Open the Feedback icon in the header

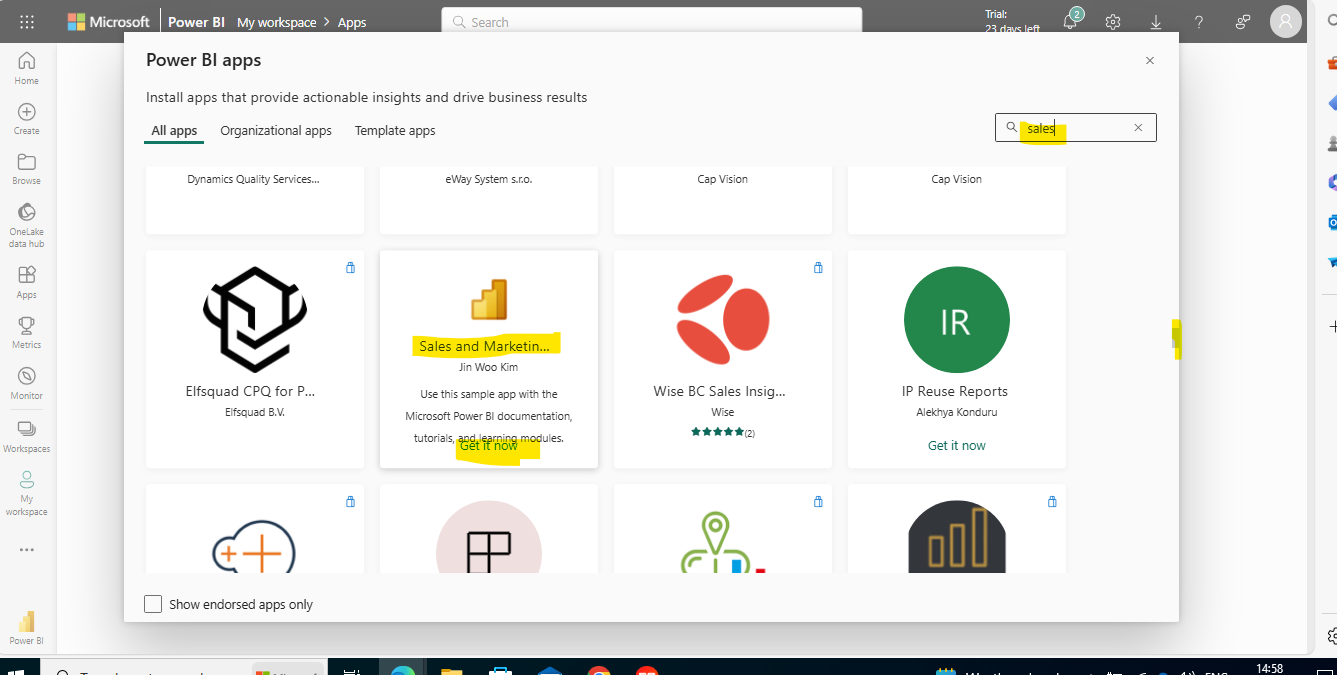pos(1242,22)
